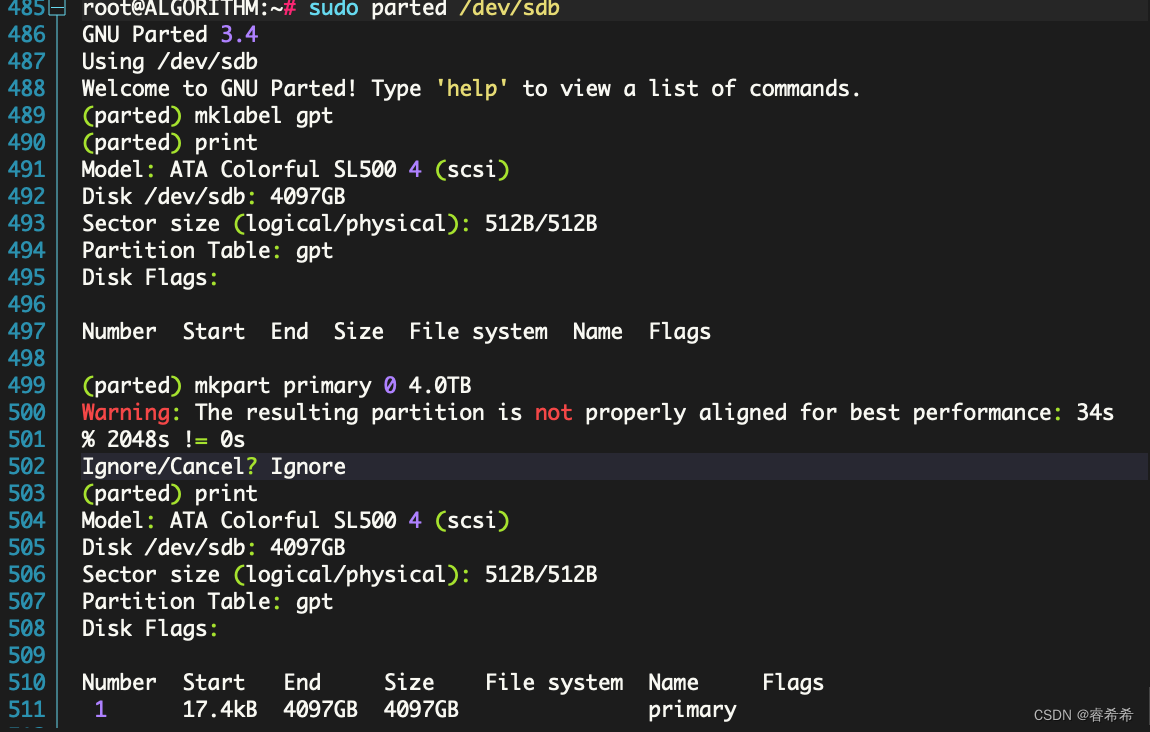This screenshot has width=1150, height=732.
Task: Click the partition number '1' on line 511
Action: click(100, 709)
